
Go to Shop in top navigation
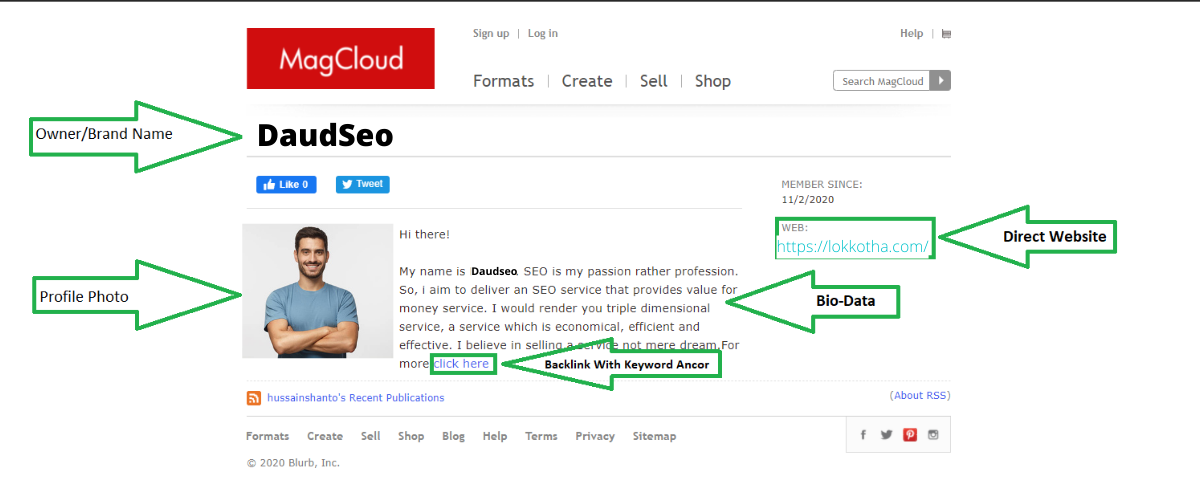pos(712,81)
